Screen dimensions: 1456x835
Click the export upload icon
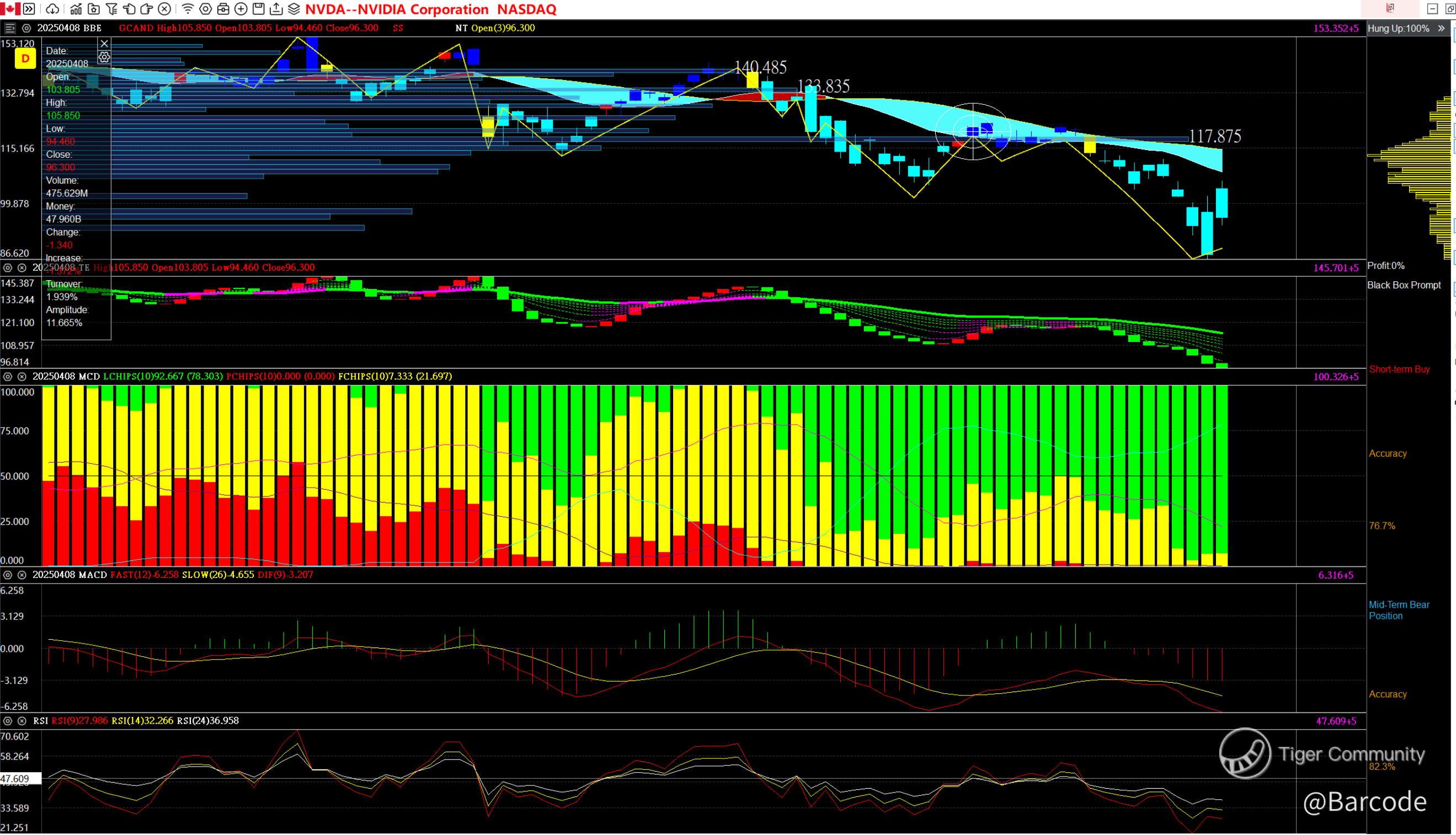(276, 9)
